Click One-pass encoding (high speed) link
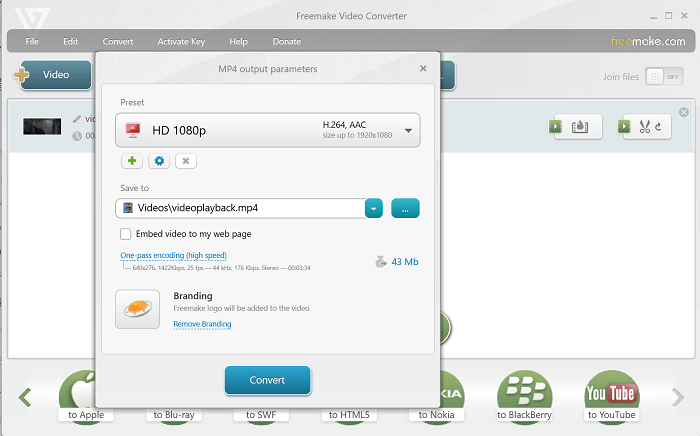Viewport: 700px width, 436px height. tap(173, 255)
